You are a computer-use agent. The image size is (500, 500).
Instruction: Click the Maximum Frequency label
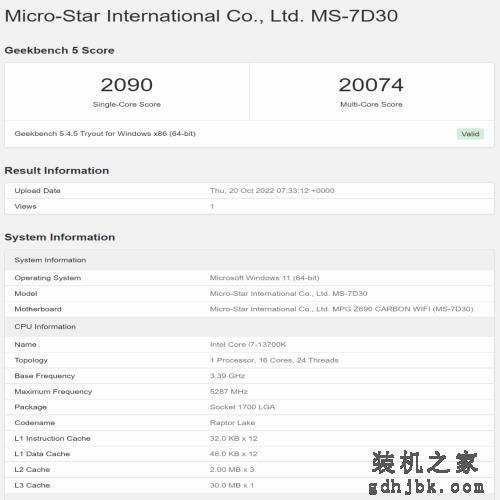[x=53, y=391]
